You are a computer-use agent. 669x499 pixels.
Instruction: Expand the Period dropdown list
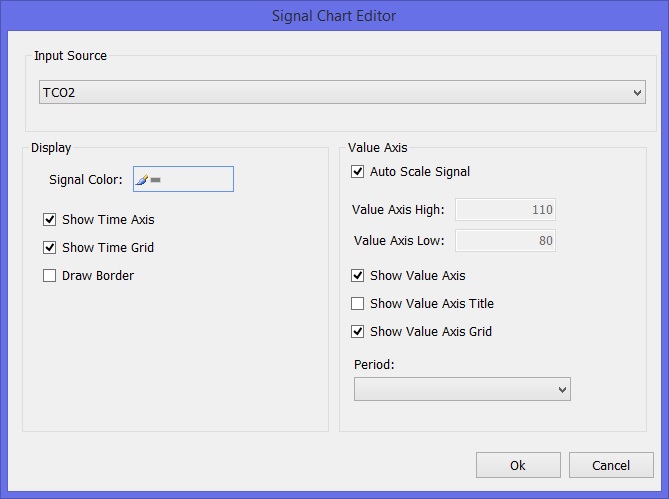click(x=462, y=389)
